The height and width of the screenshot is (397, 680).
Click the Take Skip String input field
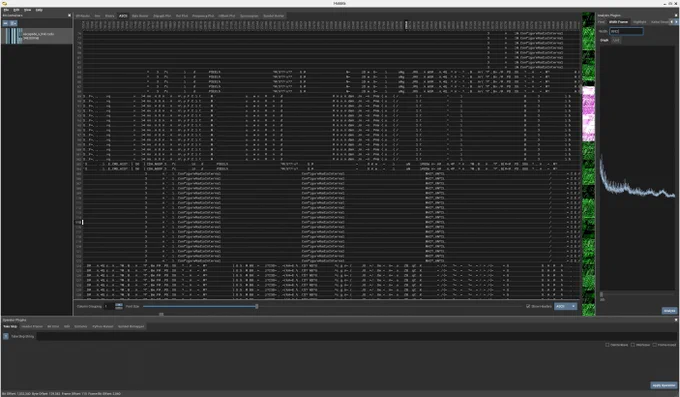pos(356,336)
